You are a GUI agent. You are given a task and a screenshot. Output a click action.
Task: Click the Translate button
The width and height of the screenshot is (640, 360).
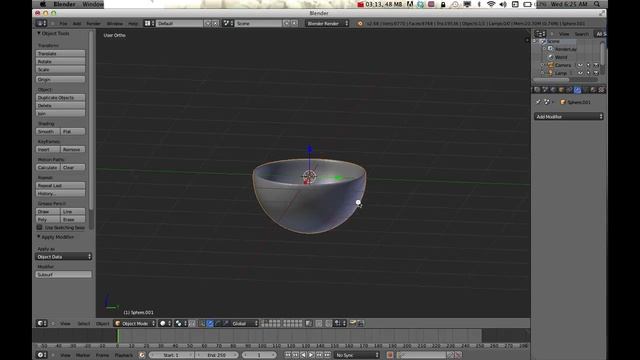[x=60, y=53]
